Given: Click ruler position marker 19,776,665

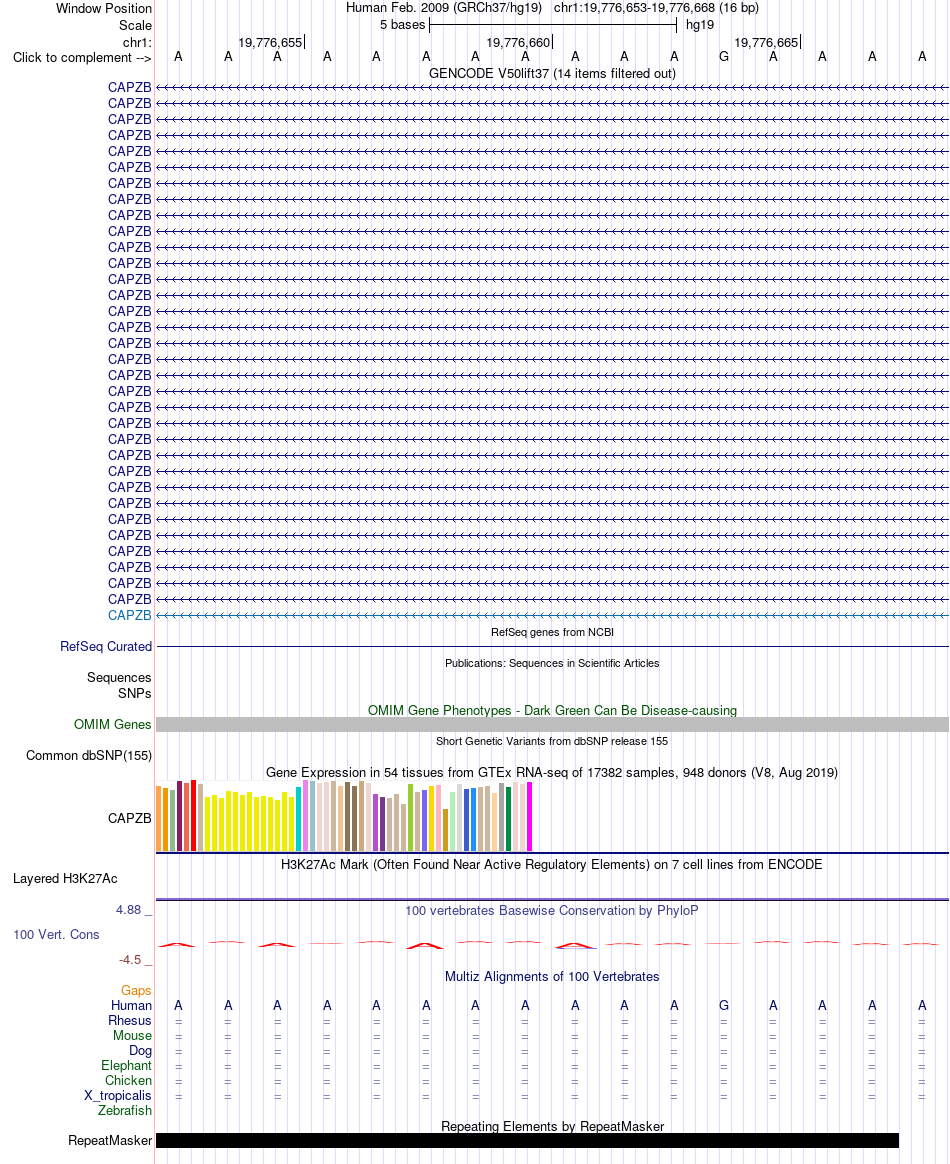Looking at the screenshot, I should (767, 42).
